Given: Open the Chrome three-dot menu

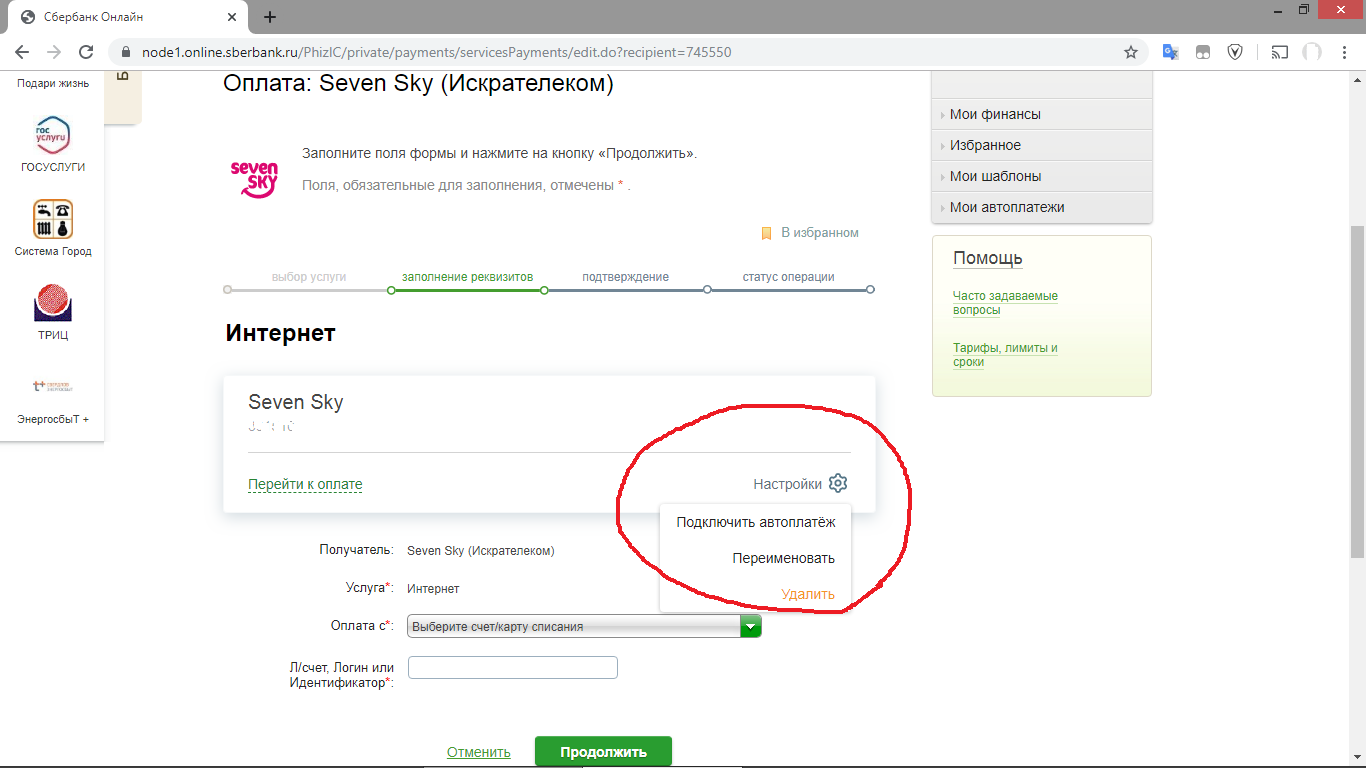Looking at the screenshot, I should click(1346, 52).
